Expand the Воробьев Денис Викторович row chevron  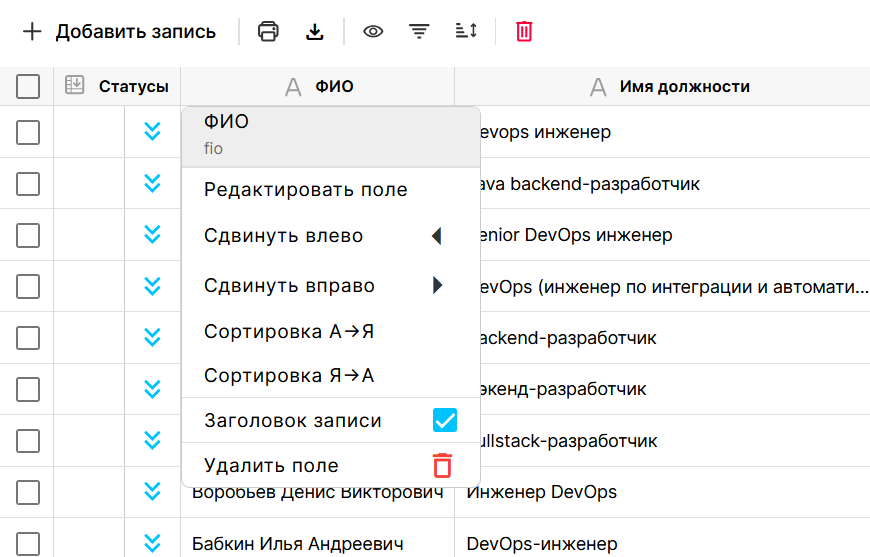coord(152,491)
